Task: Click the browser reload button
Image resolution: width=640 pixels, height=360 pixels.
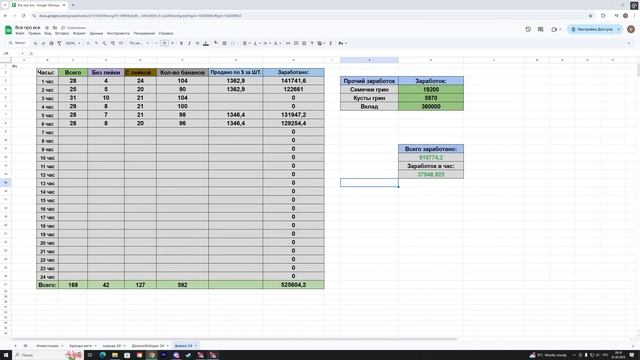Action: coord(23,16)
